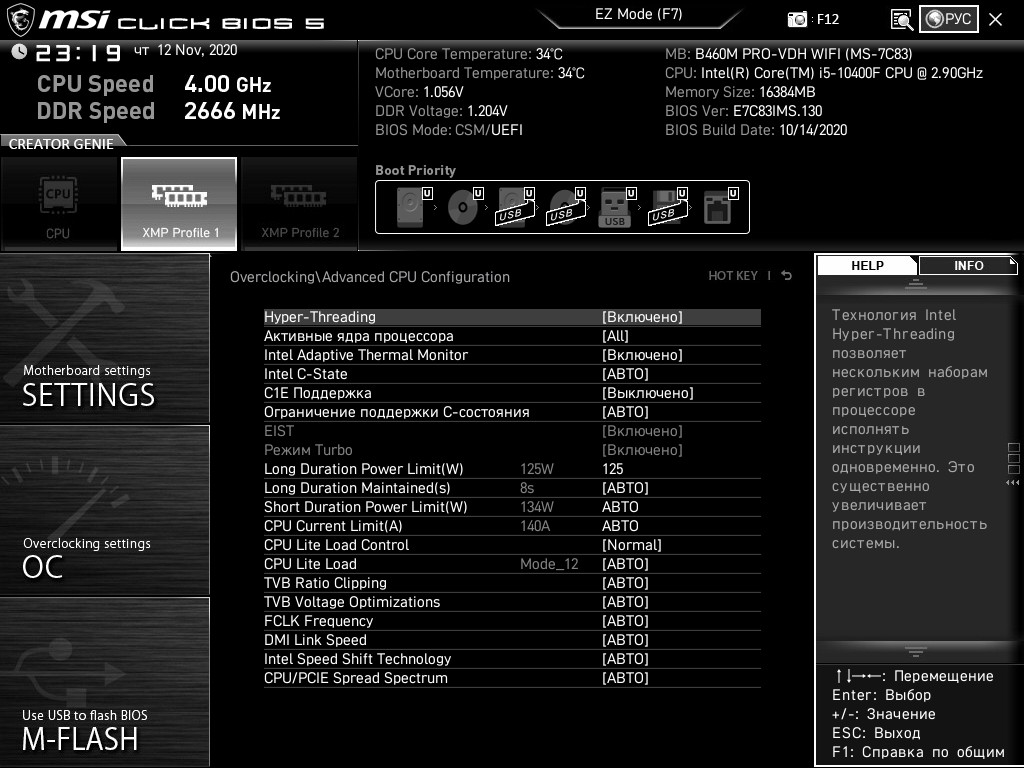The image size is (1024, 768).
Task: Go back using the return arrow icon
Action: pyautogui.click(x=787, y=276)
